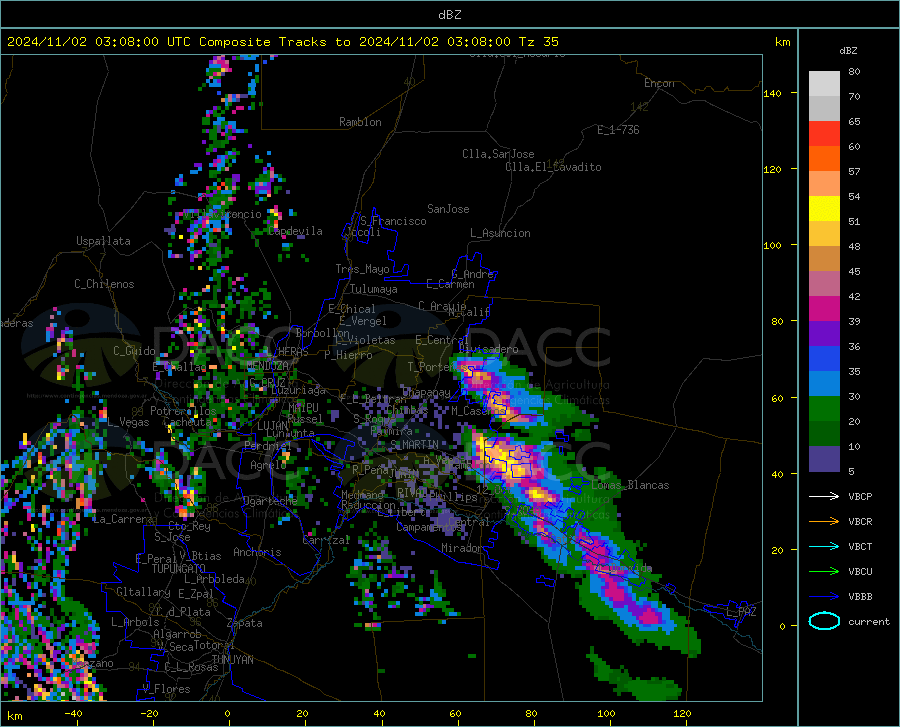This screenshot has height=727, width=900.
Task: Click the 'L_PAZ' map label
Action: pos(741,612)
